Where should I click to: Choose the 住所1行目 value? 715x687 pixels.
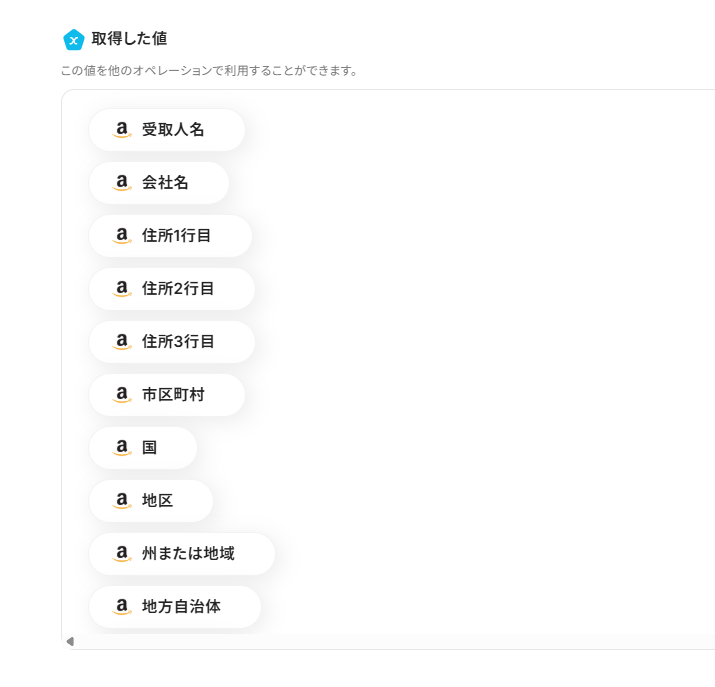tap(178, 236)
